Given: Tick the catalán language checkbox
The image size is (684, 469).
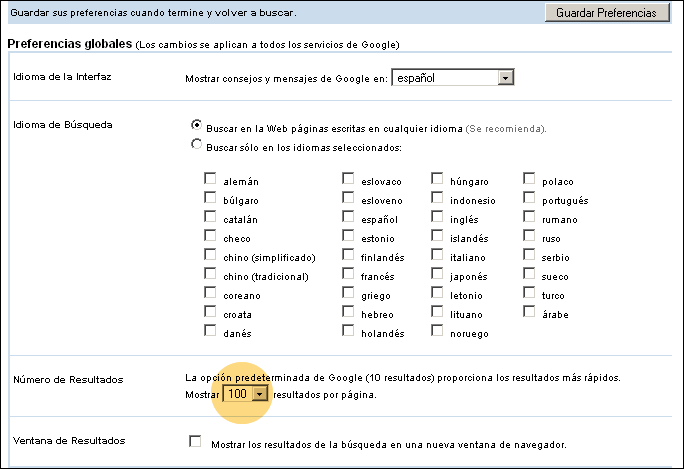Looking at the screenshot, I should pos(210,218).
